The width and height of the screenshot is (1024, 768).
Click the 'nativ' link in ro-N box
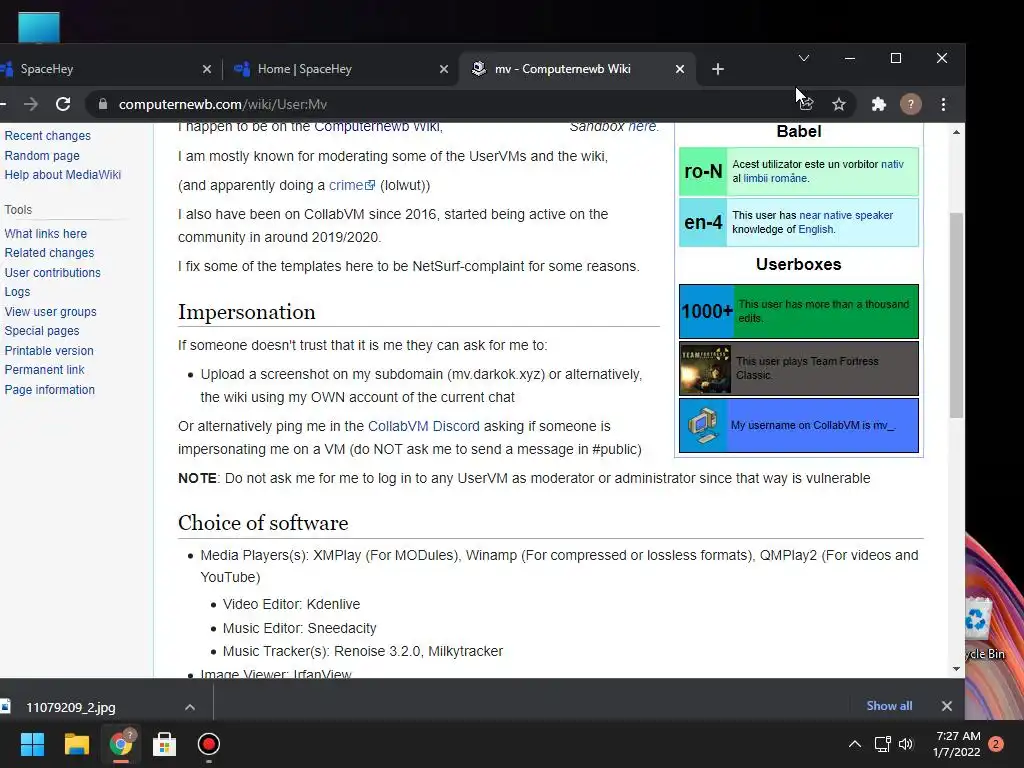[x=892, y=164]
